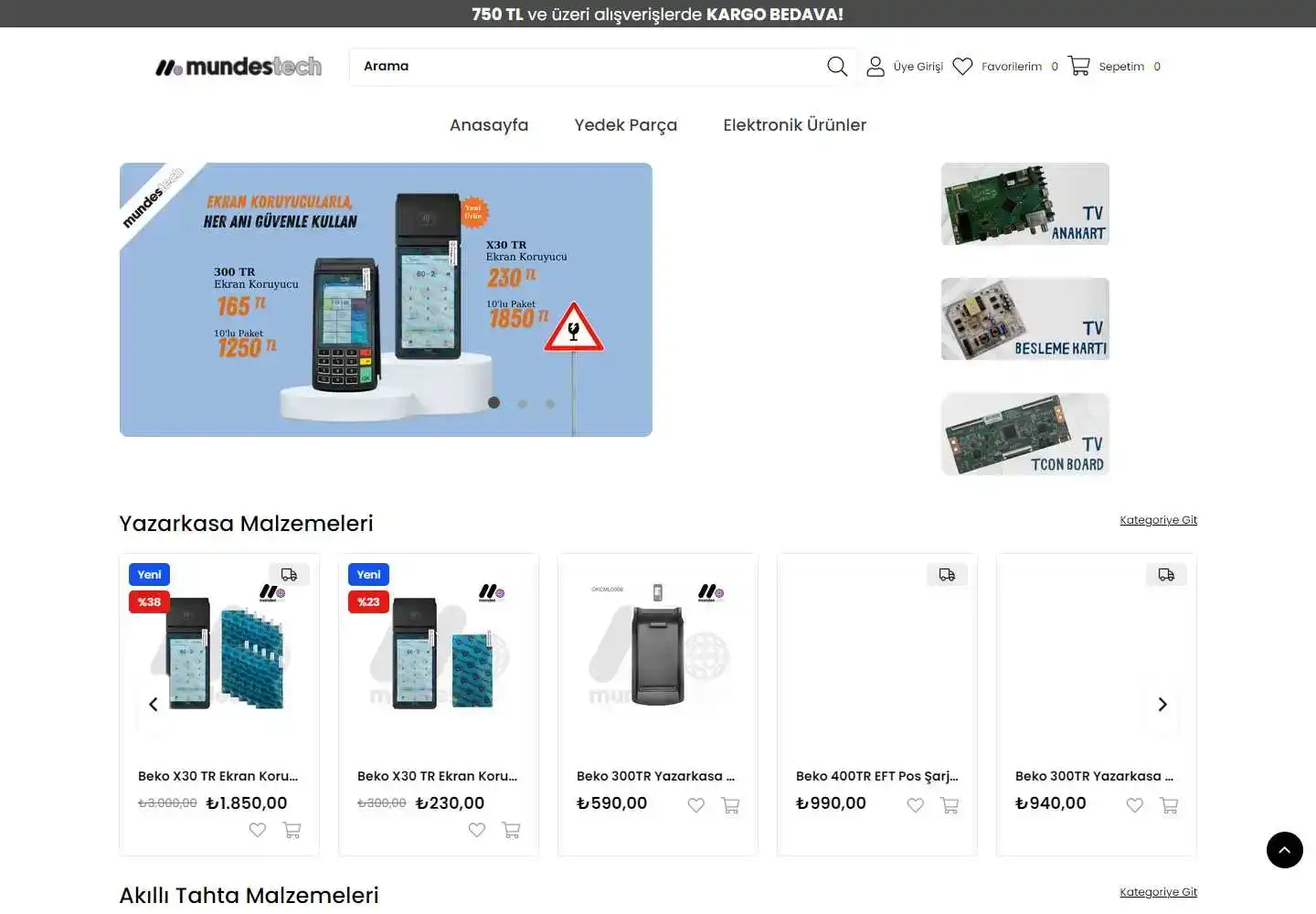
Task: Favorite the ₺940,00 Beko 300TR product
Action: point(1135,805)
